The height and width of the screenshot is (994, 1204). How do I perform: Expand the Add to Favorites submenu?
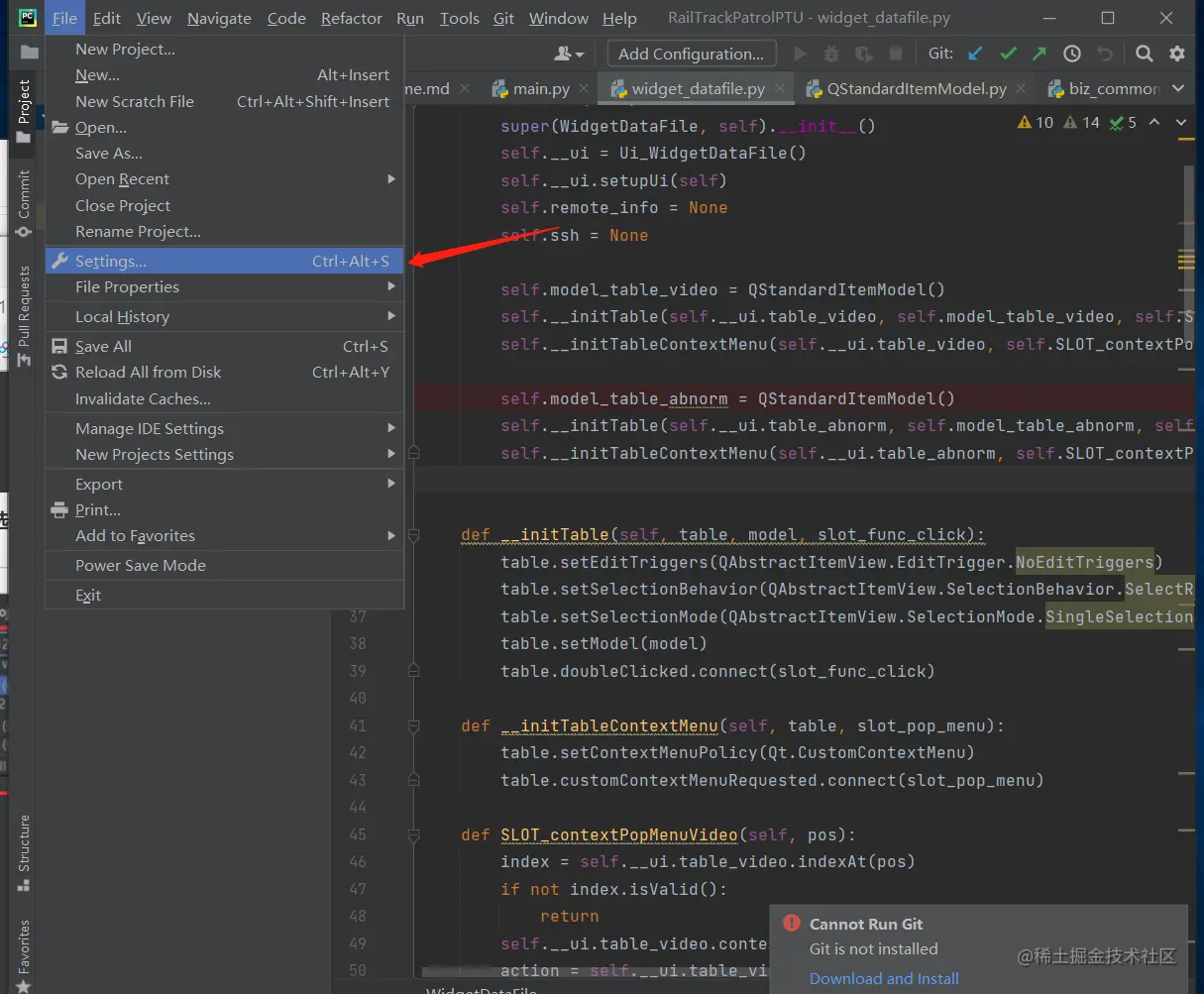[x=391, y=535]
